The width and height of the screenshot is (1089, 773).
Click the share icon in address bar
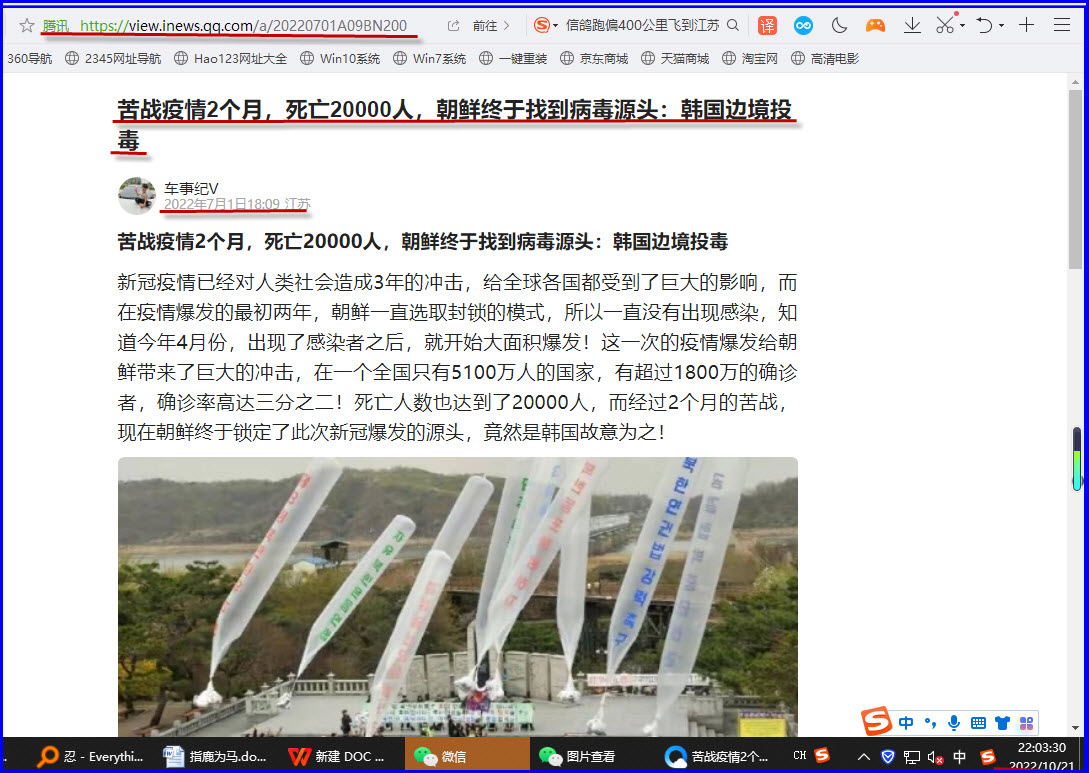[x=453, y=25]
